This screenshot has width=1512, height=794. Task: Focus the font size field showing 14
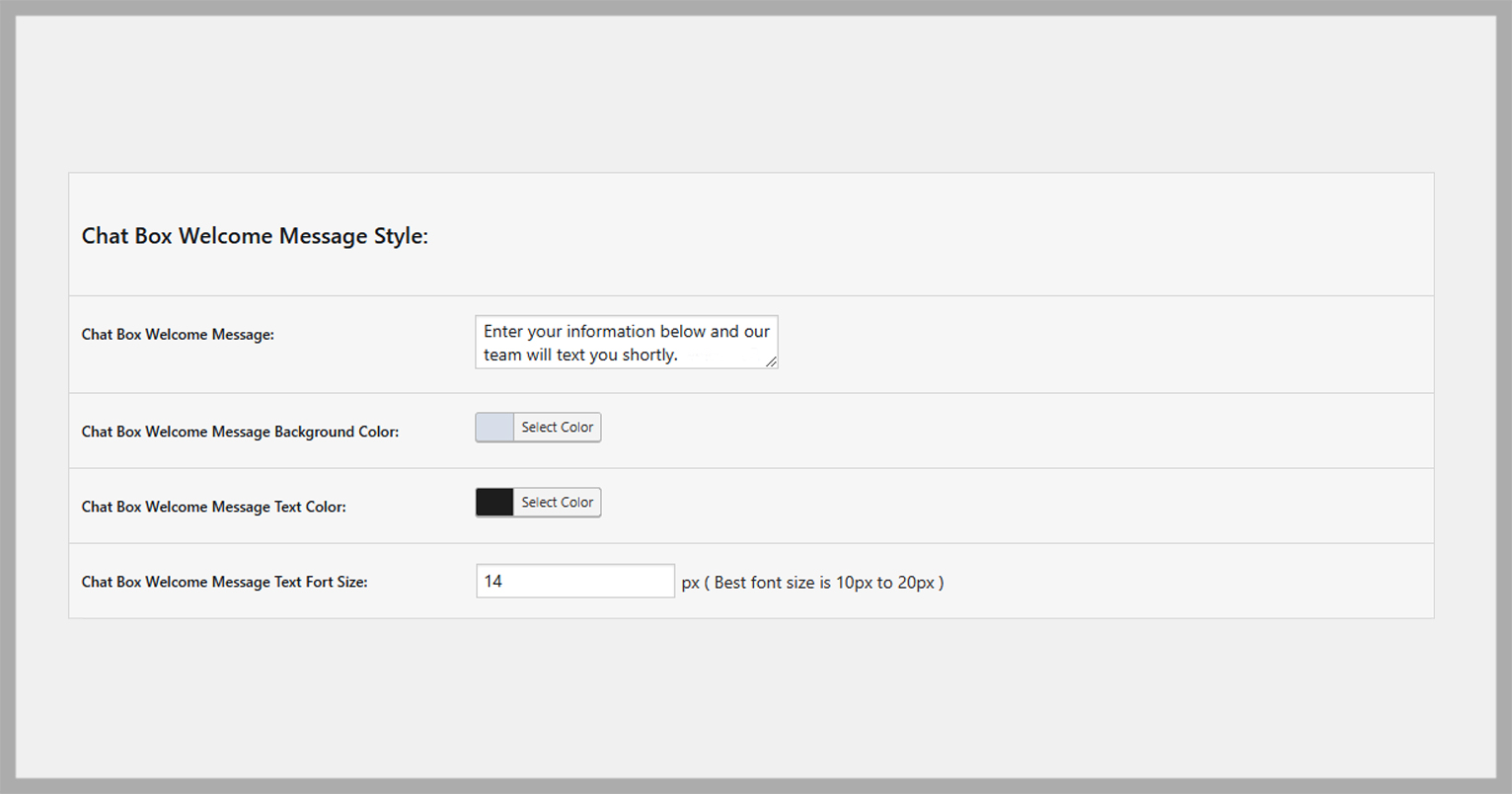pos(575,582)
